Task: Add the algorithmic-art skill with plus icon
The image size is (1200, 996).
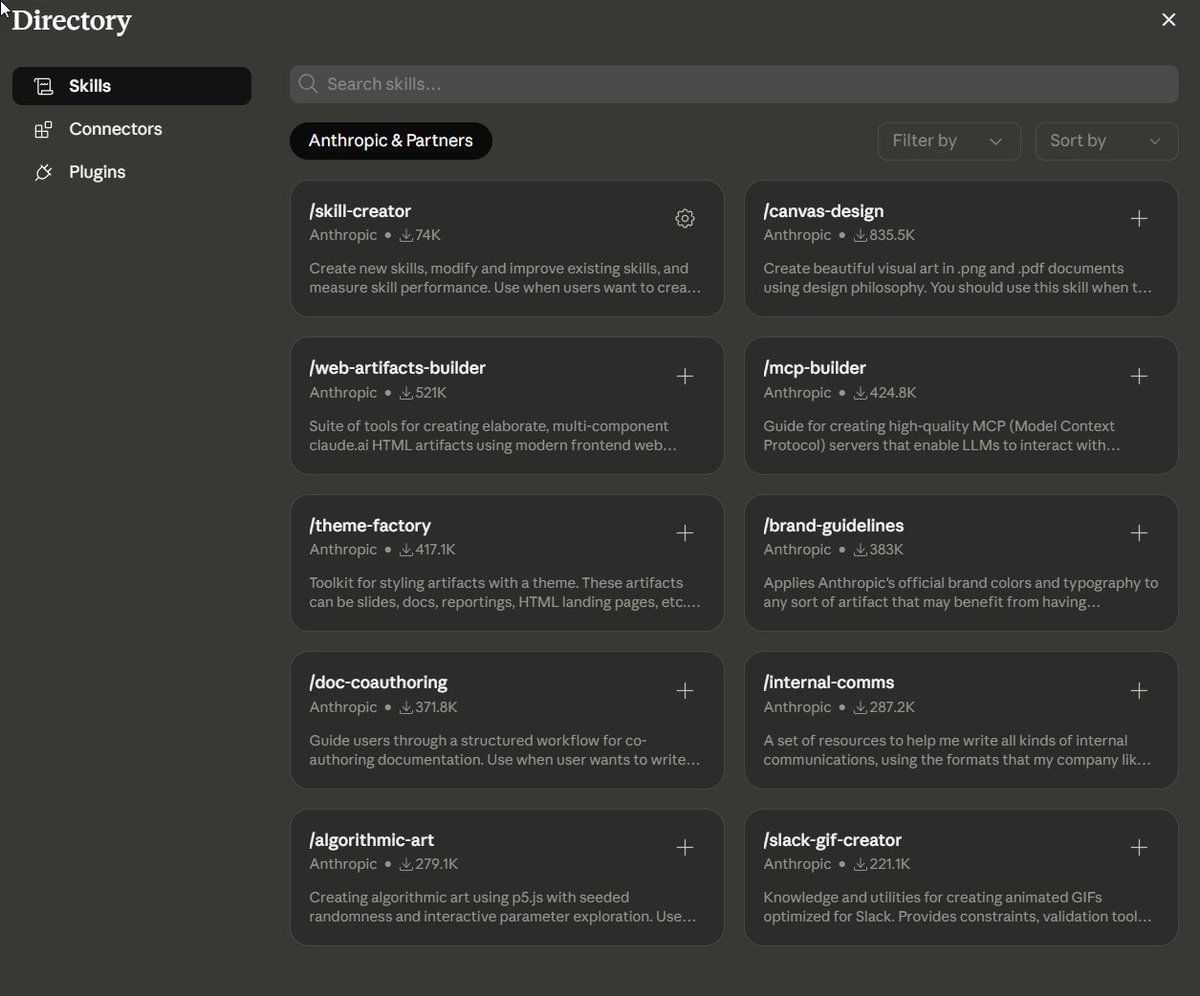Action: coord(685,848)
